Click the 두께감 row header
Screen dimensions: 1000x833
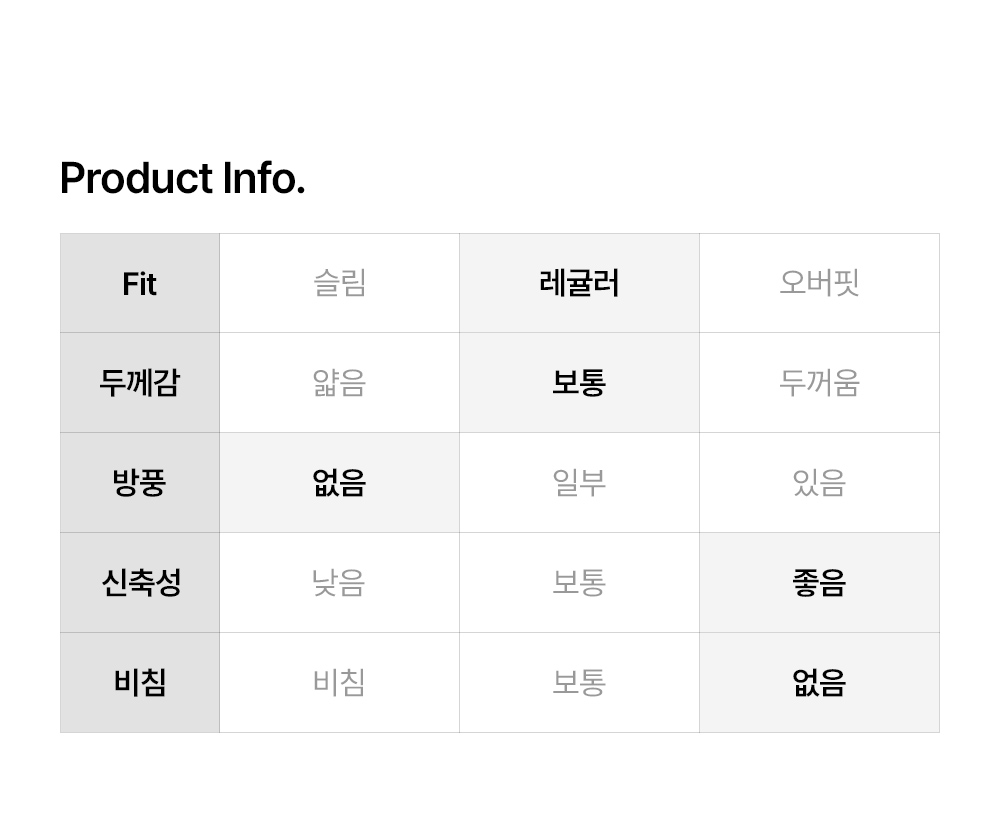pyautogui.click(x=140, y=383)
